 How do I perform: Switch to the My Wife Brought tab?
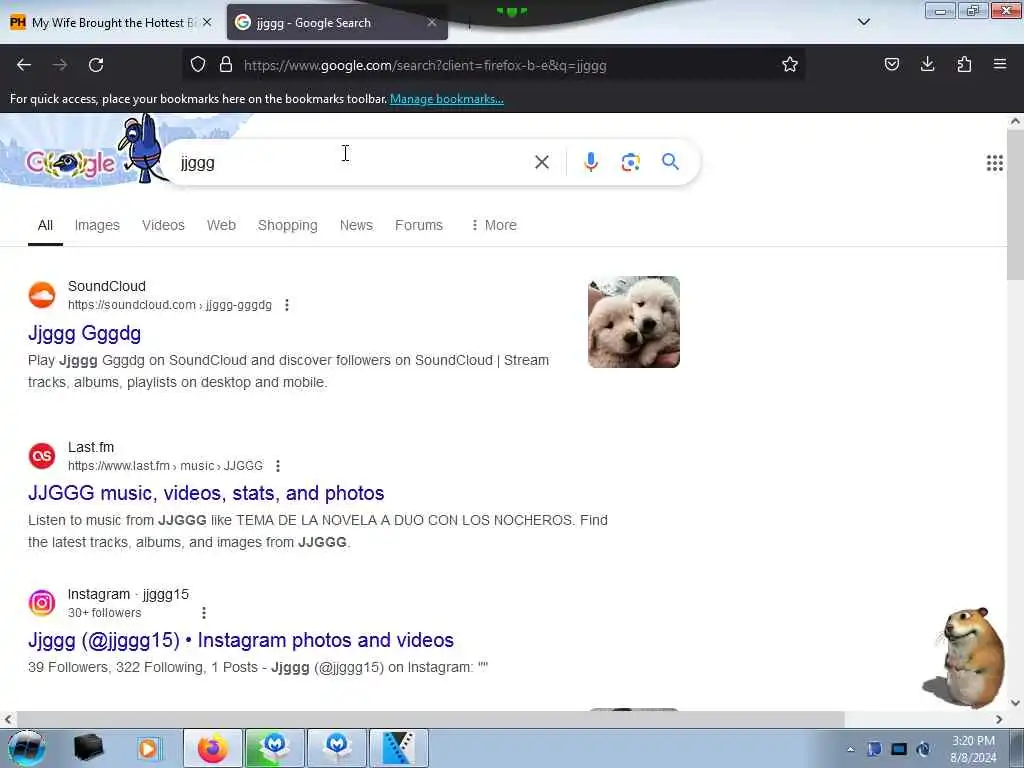tap(112, 22)
